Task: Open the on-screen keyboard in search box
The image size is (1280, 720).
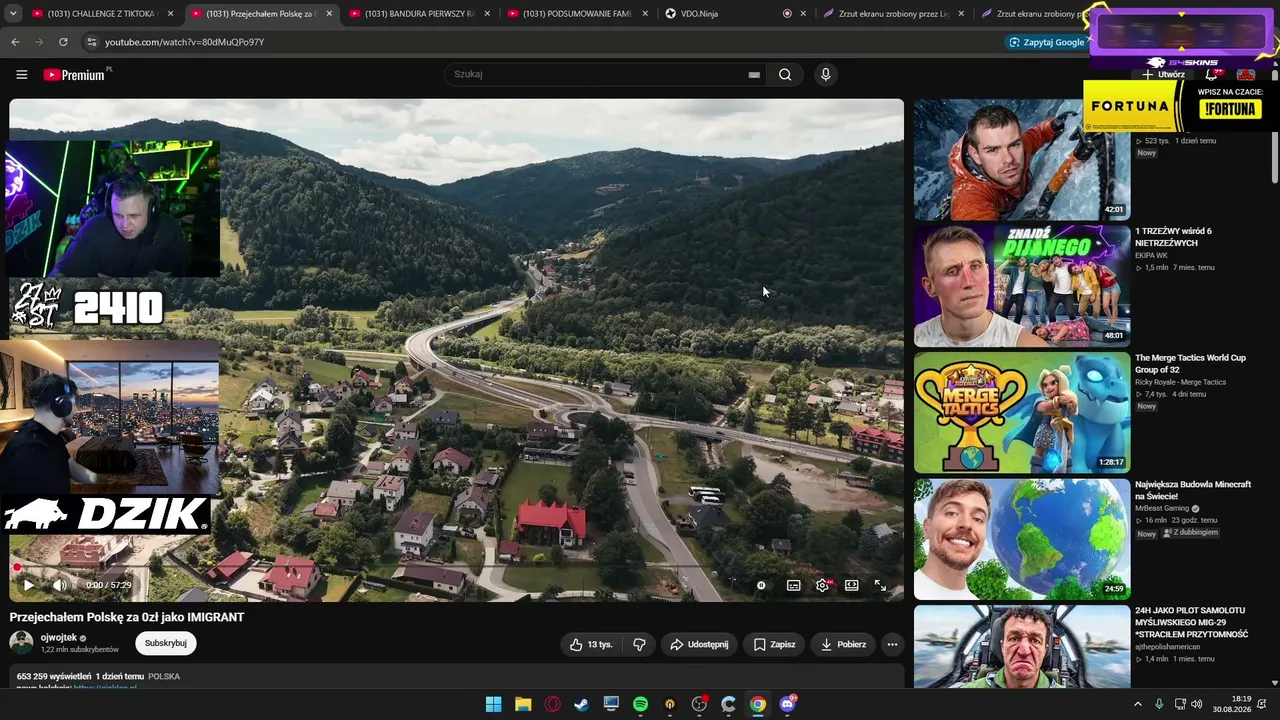Action: [754, 74]
